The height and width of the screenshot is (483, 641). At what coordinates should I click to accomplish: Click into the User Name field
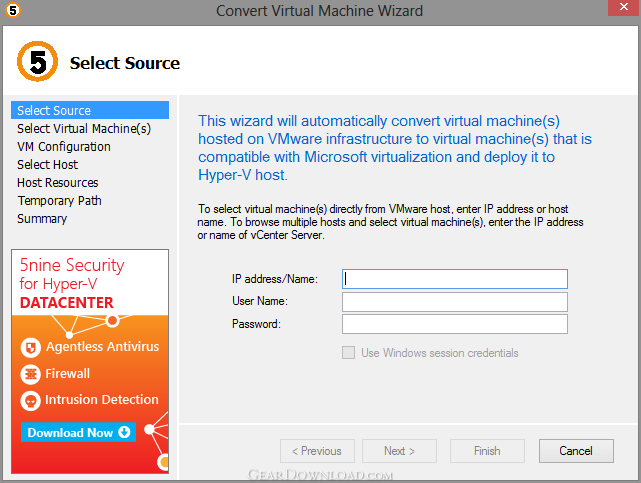(x=455, y=302)
